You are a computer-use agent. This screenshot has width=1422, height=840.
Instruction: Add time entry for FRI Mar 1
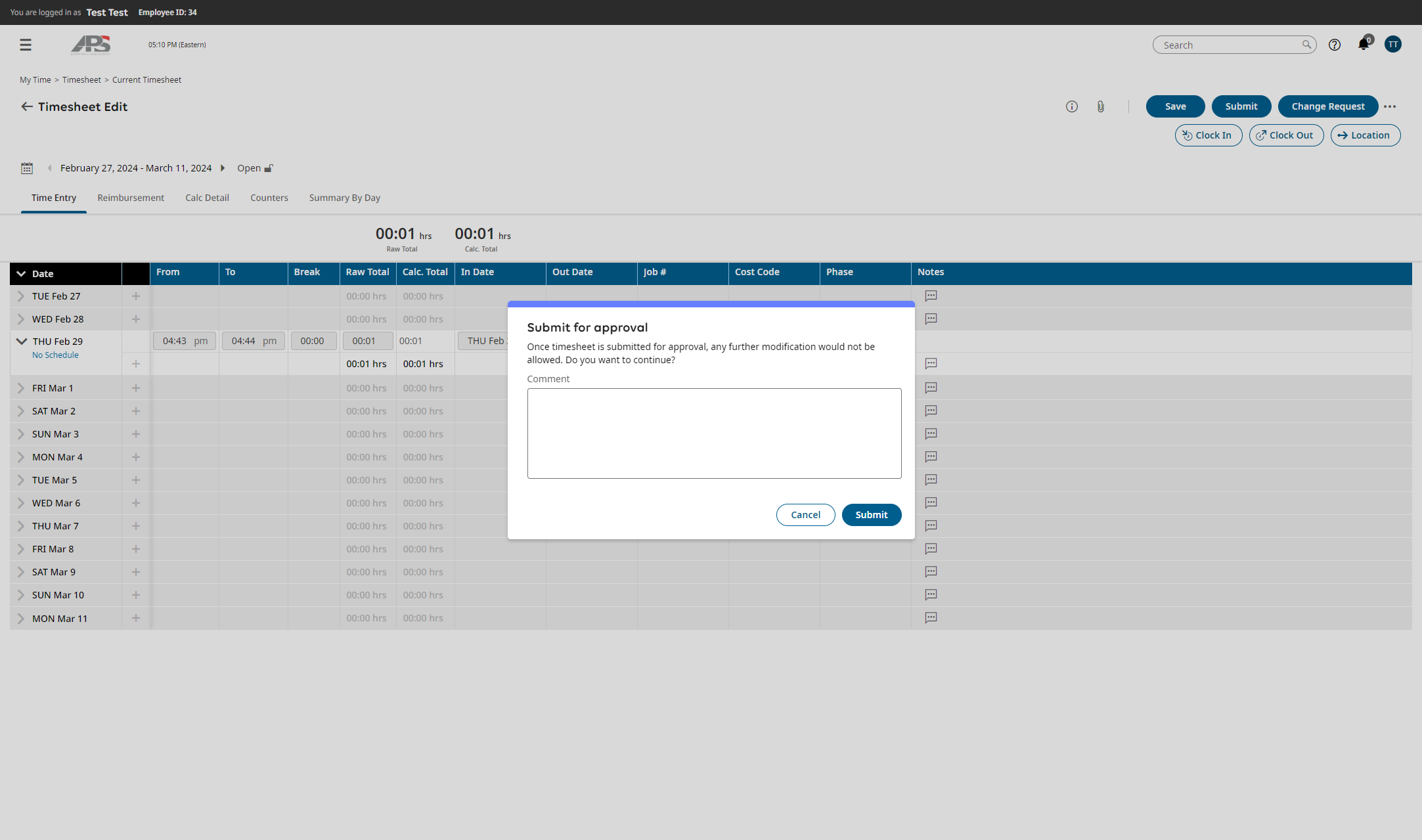(x=136, y=388)
